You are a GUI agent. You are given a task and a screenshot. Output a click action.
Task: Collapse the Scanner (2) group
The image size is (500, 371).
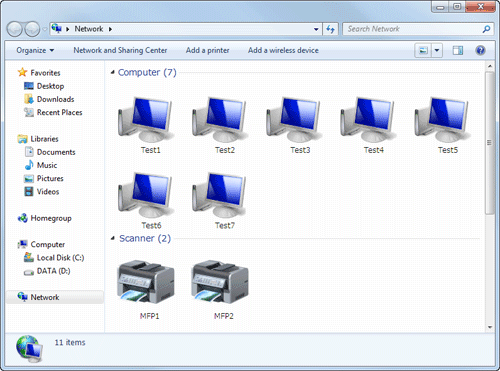pos(113,238)
